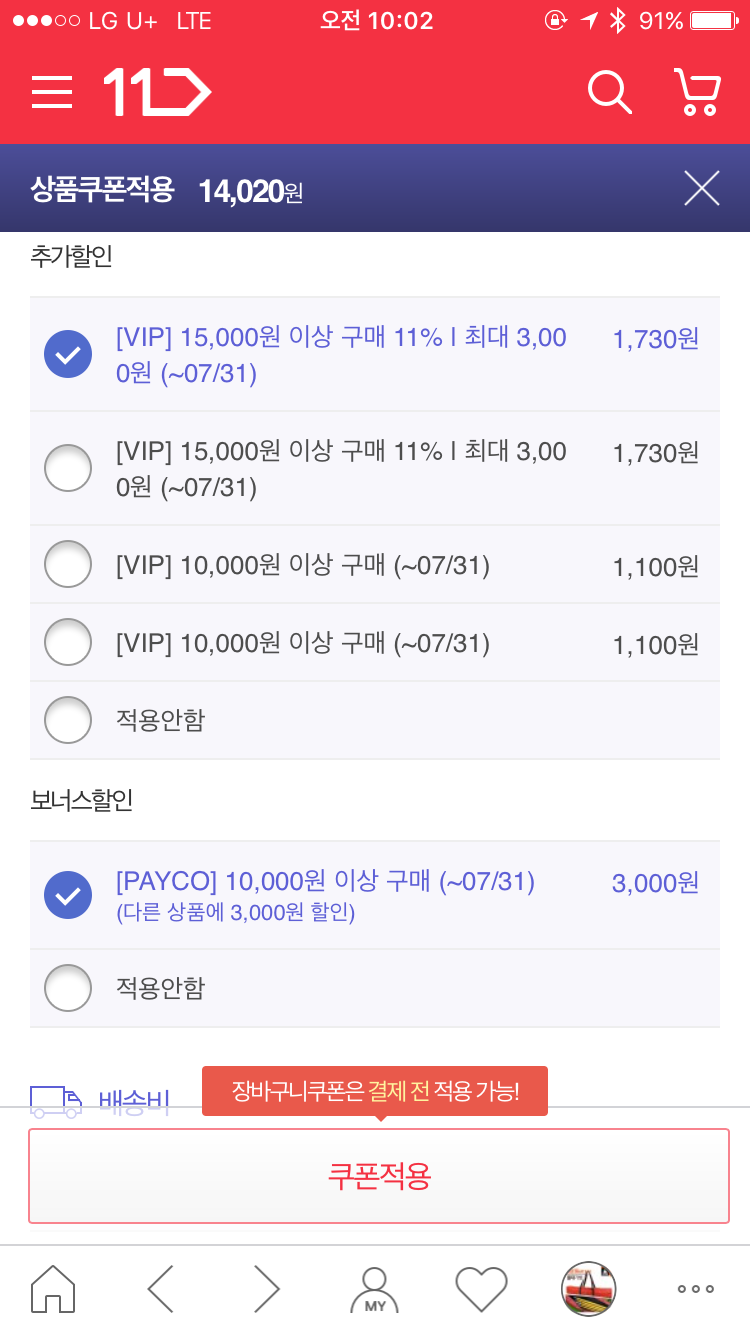This screenshot has height=1334, width=750.
Task: Tap the 11st logo
Action: (157, 93)
